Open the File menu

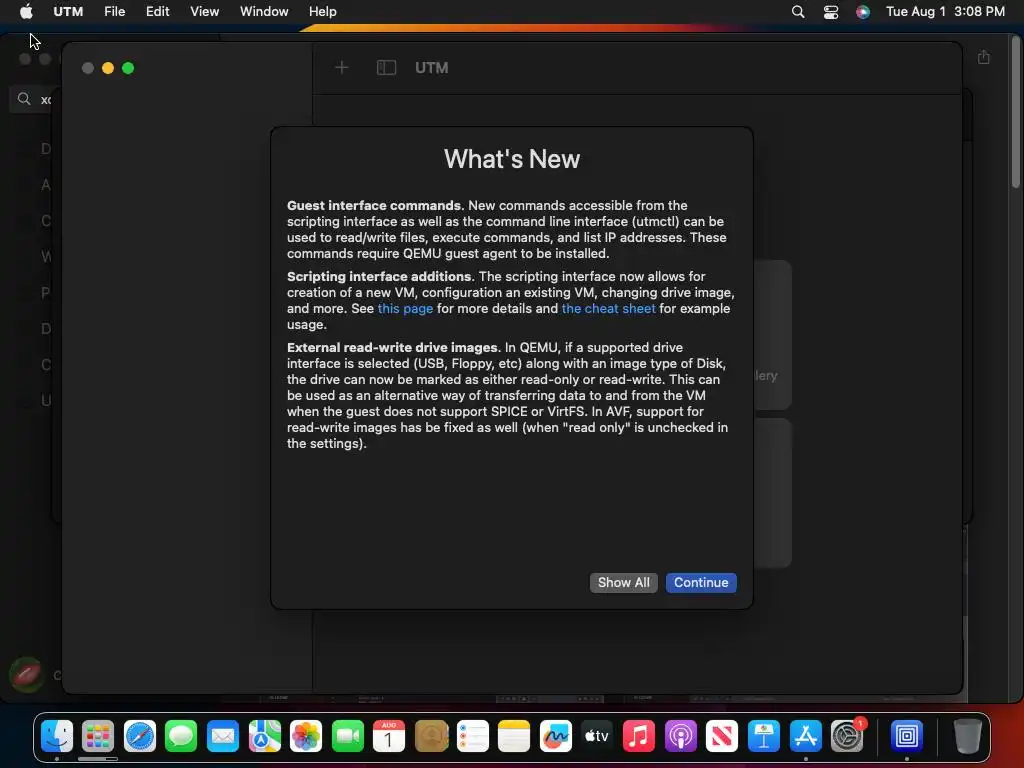point(114,11)
